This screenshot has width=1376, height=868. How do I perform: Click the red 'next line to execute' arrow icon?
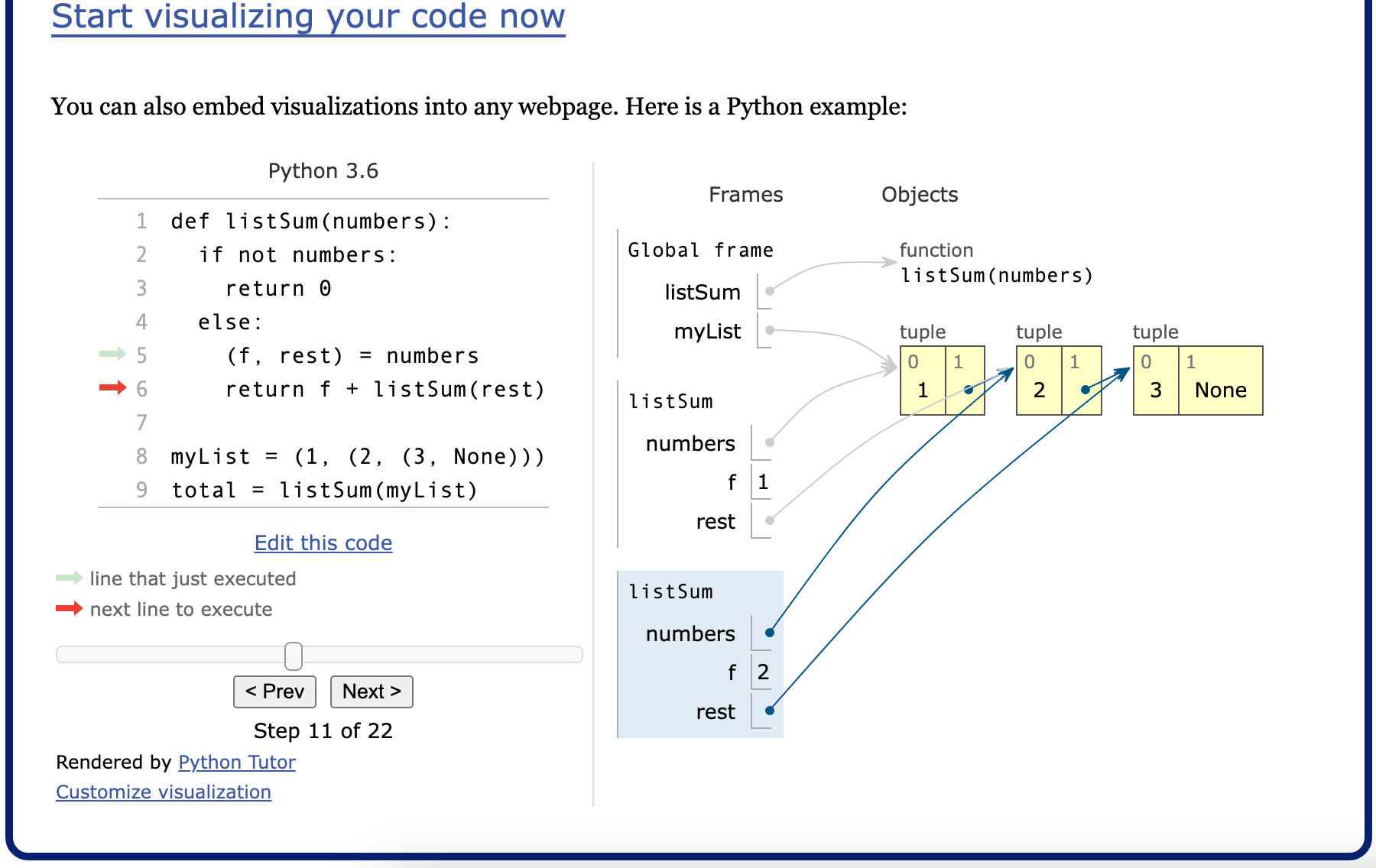(70, 609)
